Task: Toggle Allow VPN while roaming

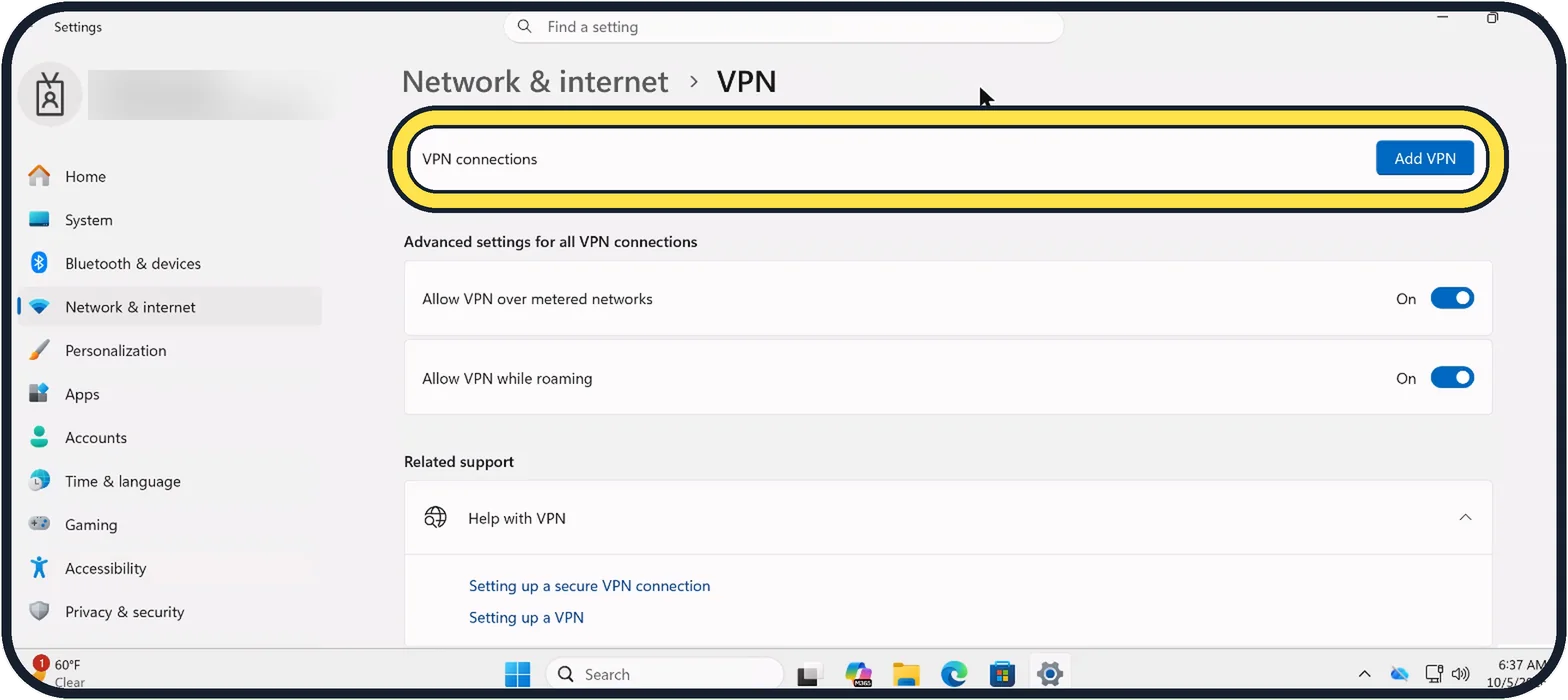Action: [1452, 378]
